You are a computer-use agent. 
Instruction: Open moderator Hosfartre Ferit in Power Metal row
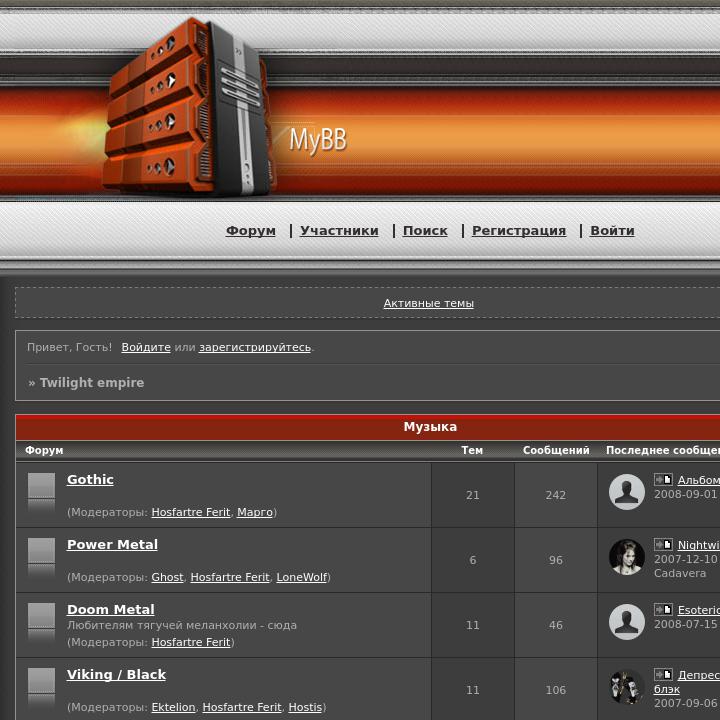[230, 577]
